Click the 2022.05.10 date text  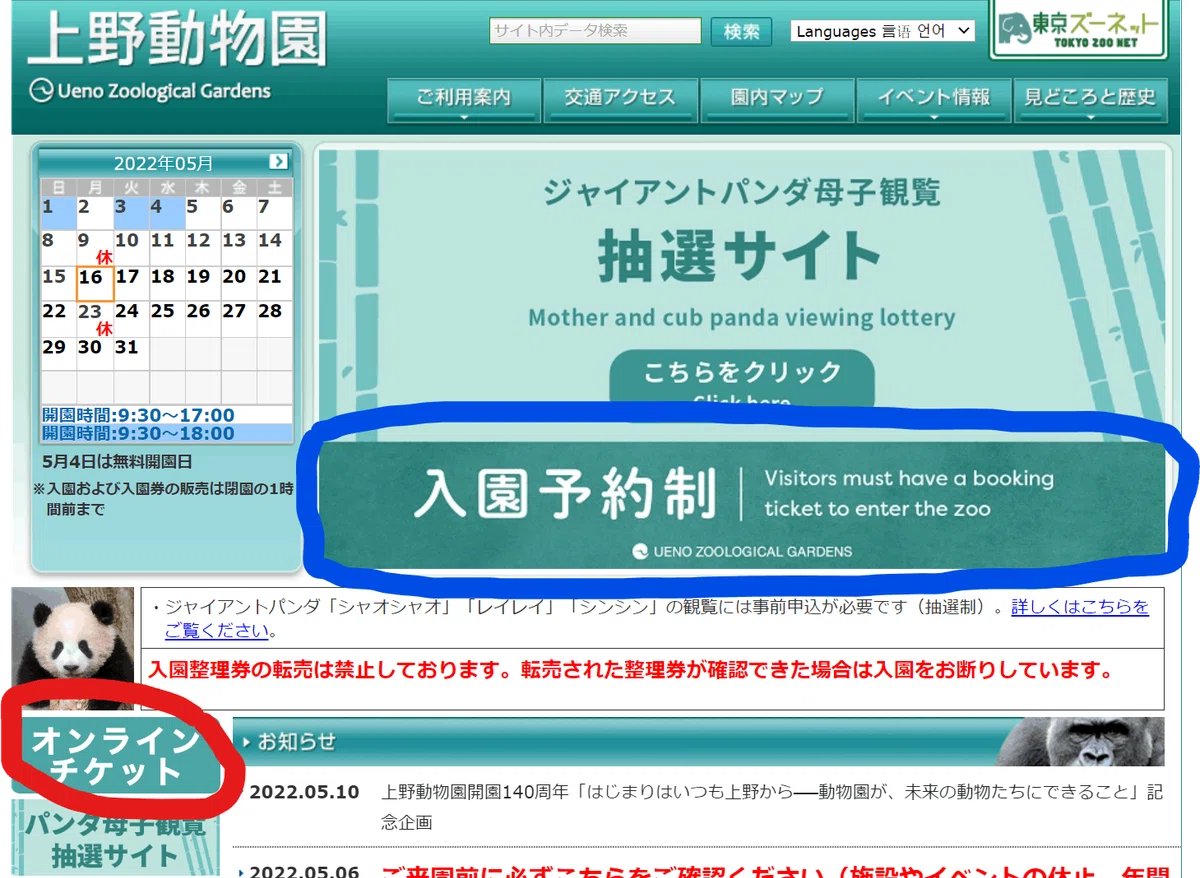(304, 793)
